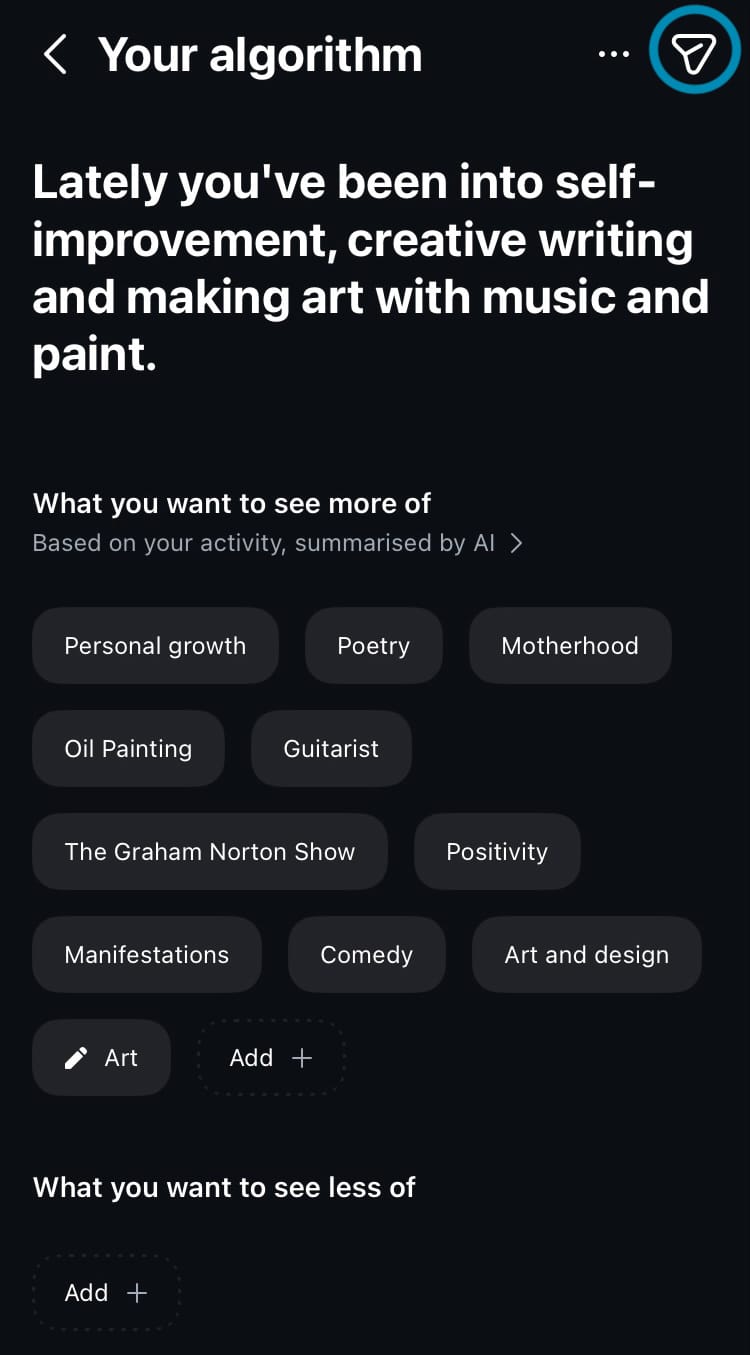Open The Graham Norton Show chip

click(x=210, y=852)
